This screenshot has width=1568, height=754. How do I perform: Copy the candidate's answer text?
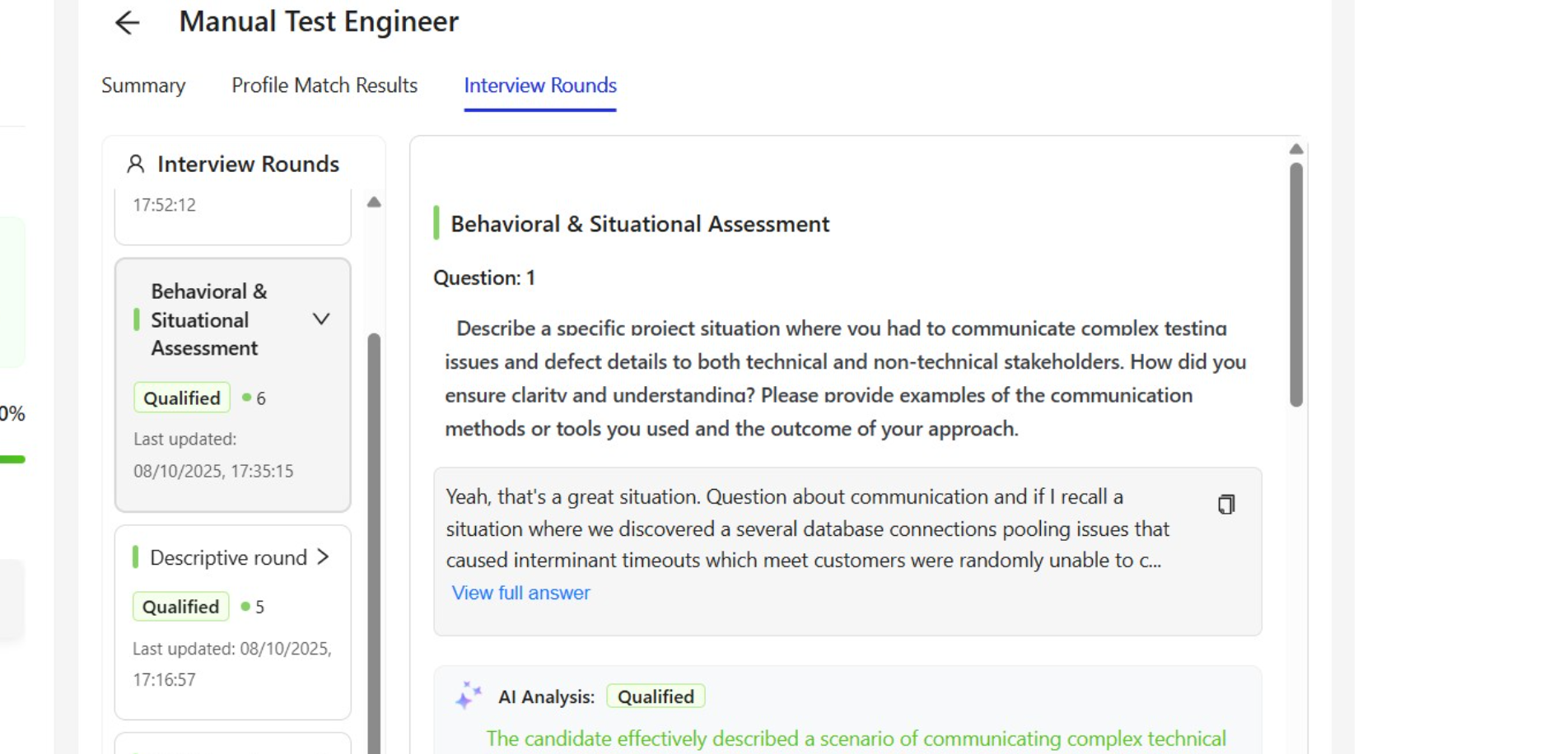(1226, 504)
